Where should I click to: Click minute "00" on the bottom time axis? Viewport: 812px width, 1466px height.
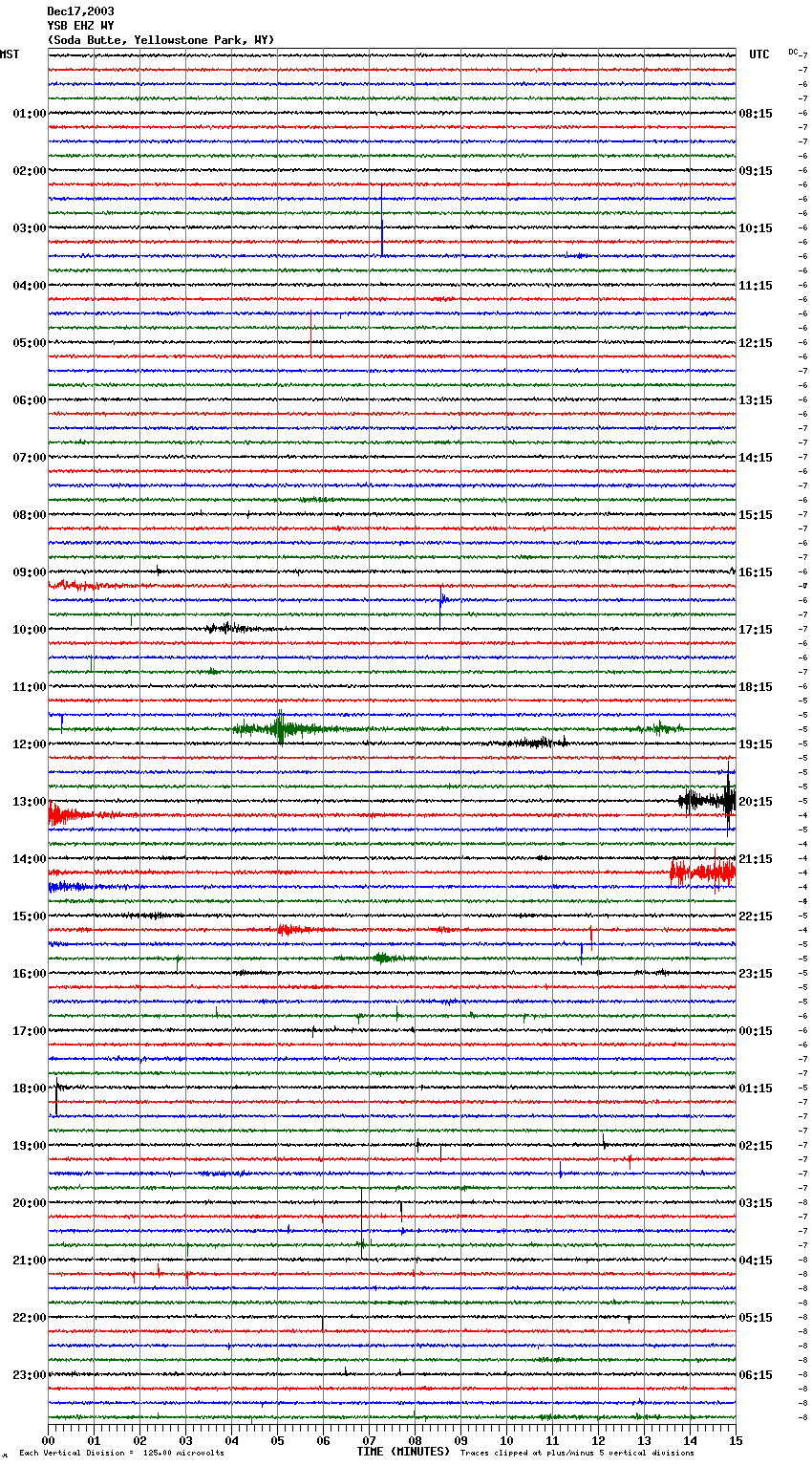[49, 1440]
